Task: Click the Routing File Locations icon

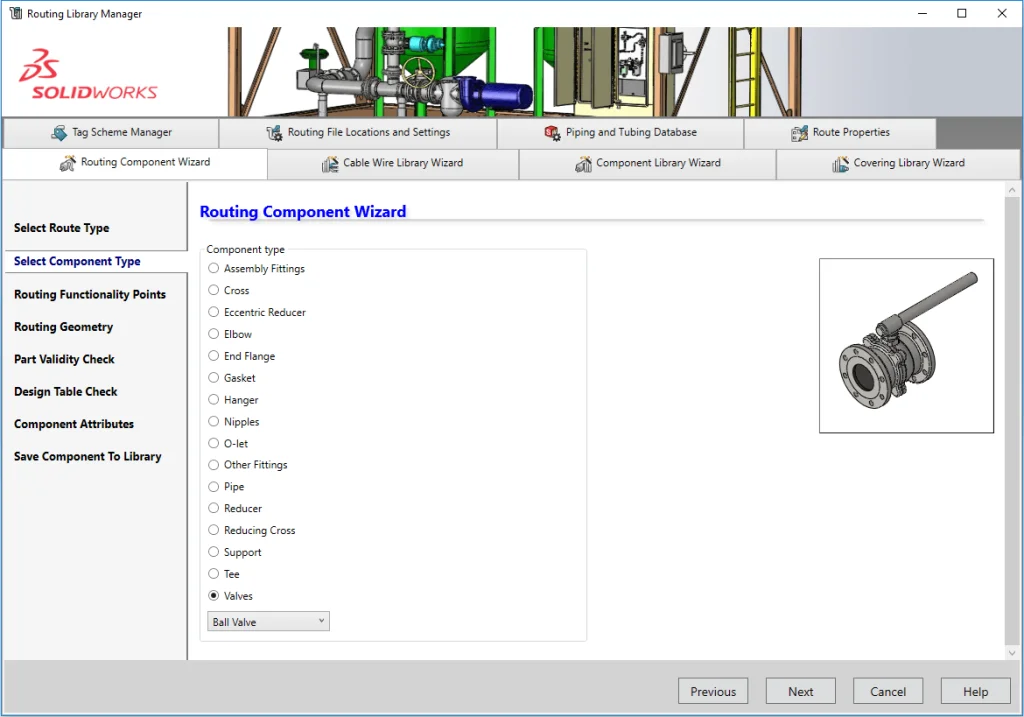Action: click(x=274, y=132)
